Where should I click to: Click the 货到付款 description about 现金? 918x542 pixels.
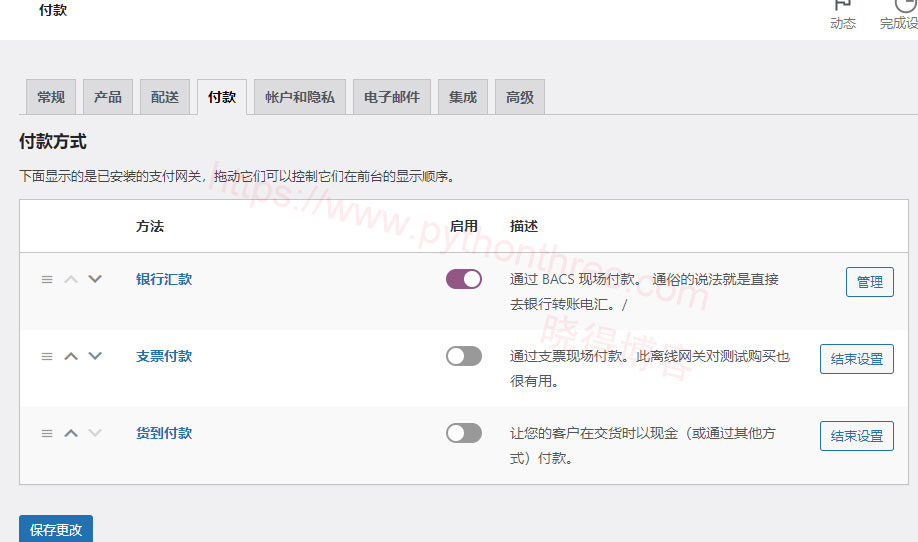[x=643, y=445]
